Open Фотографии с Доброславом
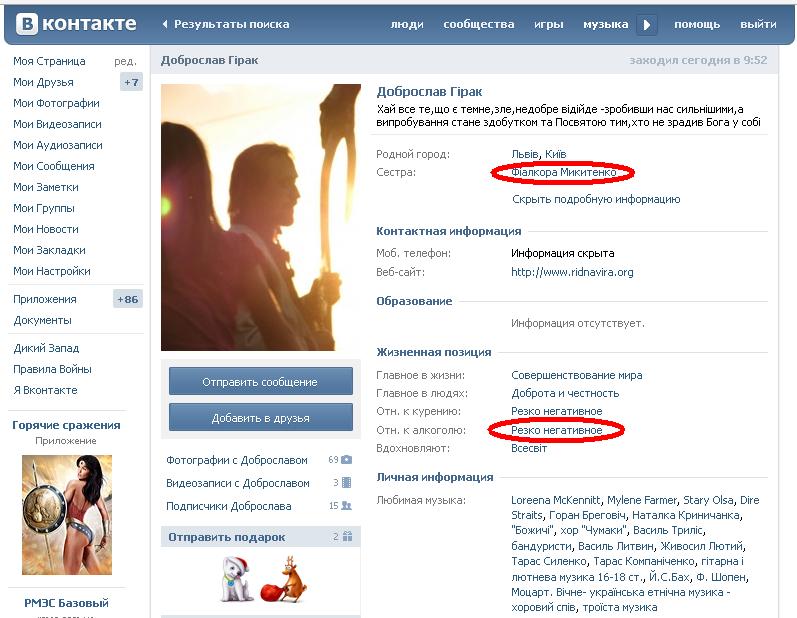Image resolution: width=797 pixels, height=618 pixels. click(237, 460)
